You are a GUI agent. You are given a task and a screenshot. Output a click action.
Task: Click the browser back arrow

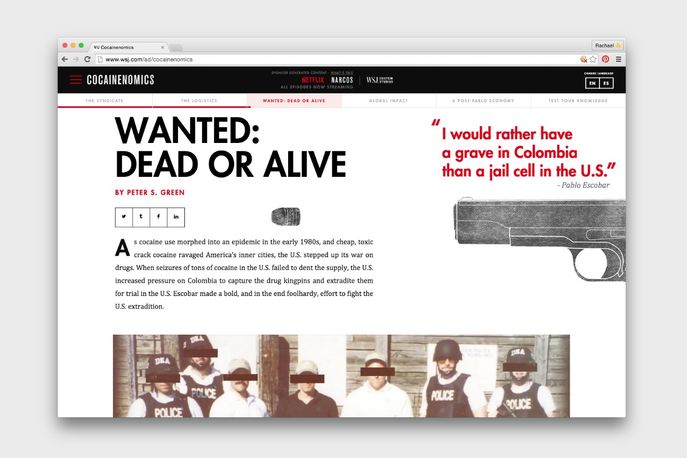[x=65, y=59]
